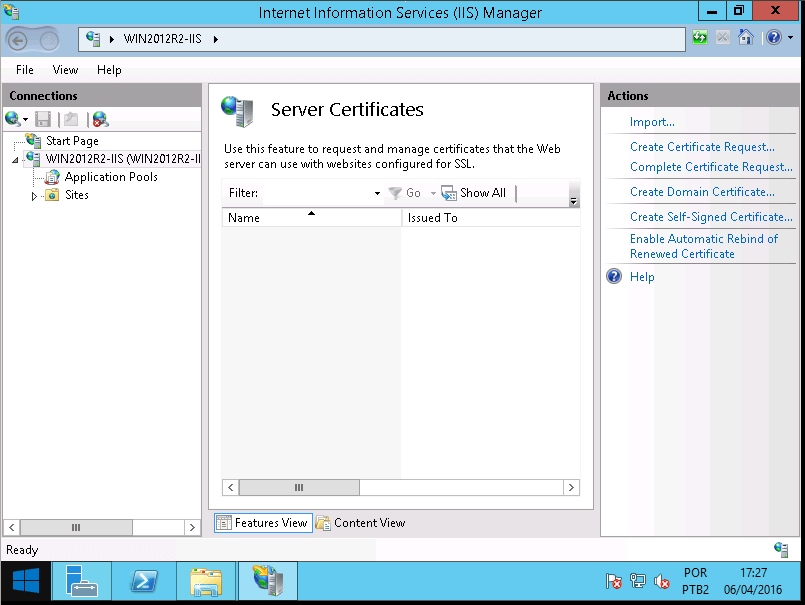Open dropdown arrow next to toolbar Help icon
The height and width of the screenshot is (605, 805).
coord(791,37)
